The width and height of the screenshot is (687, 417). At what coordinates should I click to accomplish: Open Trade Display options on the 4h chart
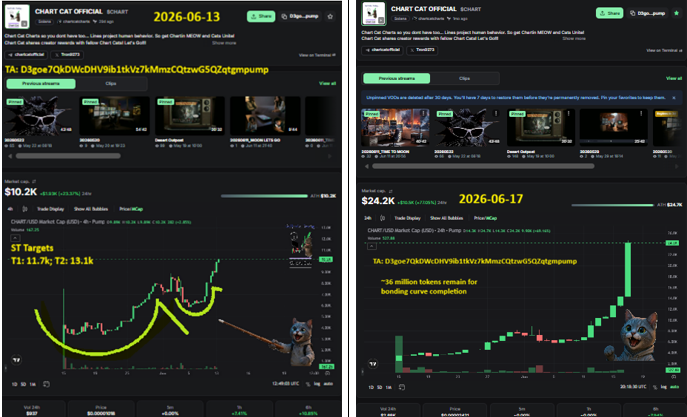(50, 209)
